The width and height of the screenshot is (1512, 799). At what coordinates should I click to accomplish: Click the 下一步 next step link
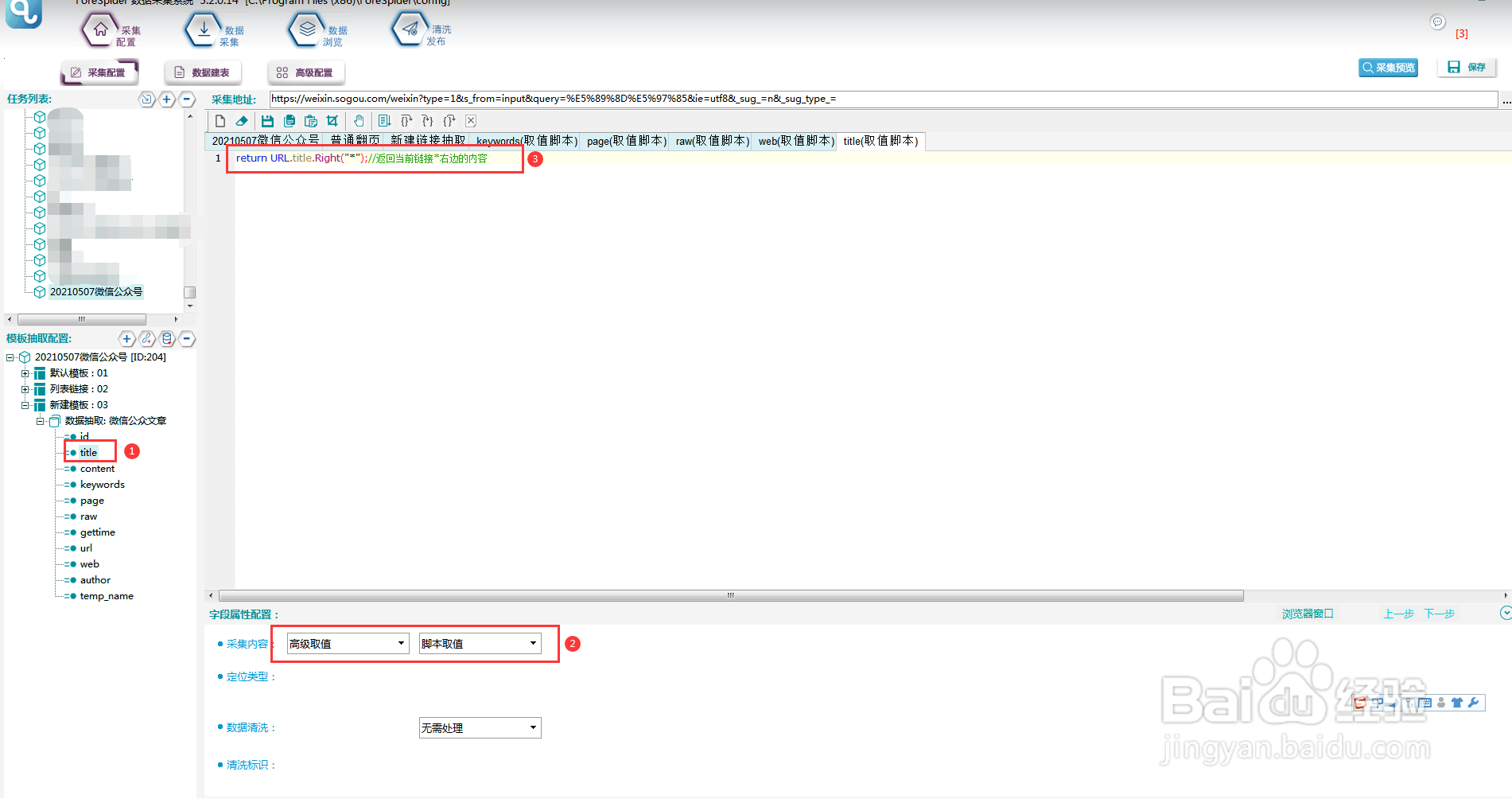(x=1439, y=614)
